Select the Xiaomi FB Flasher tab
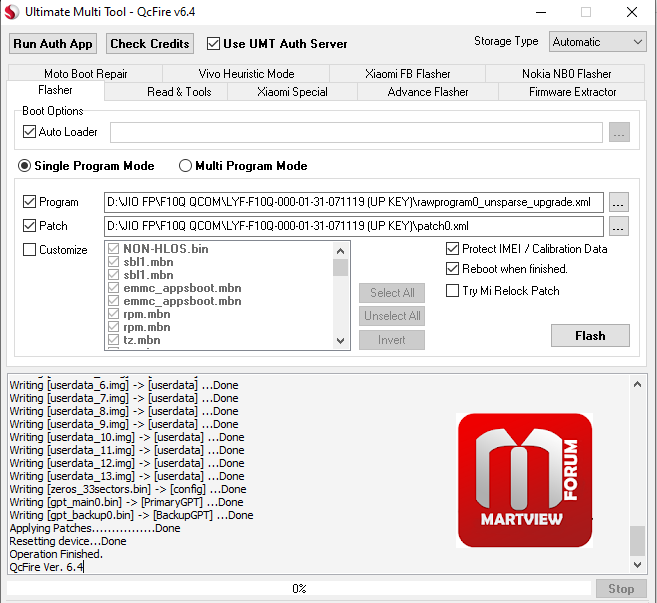 tap(408, 74)
